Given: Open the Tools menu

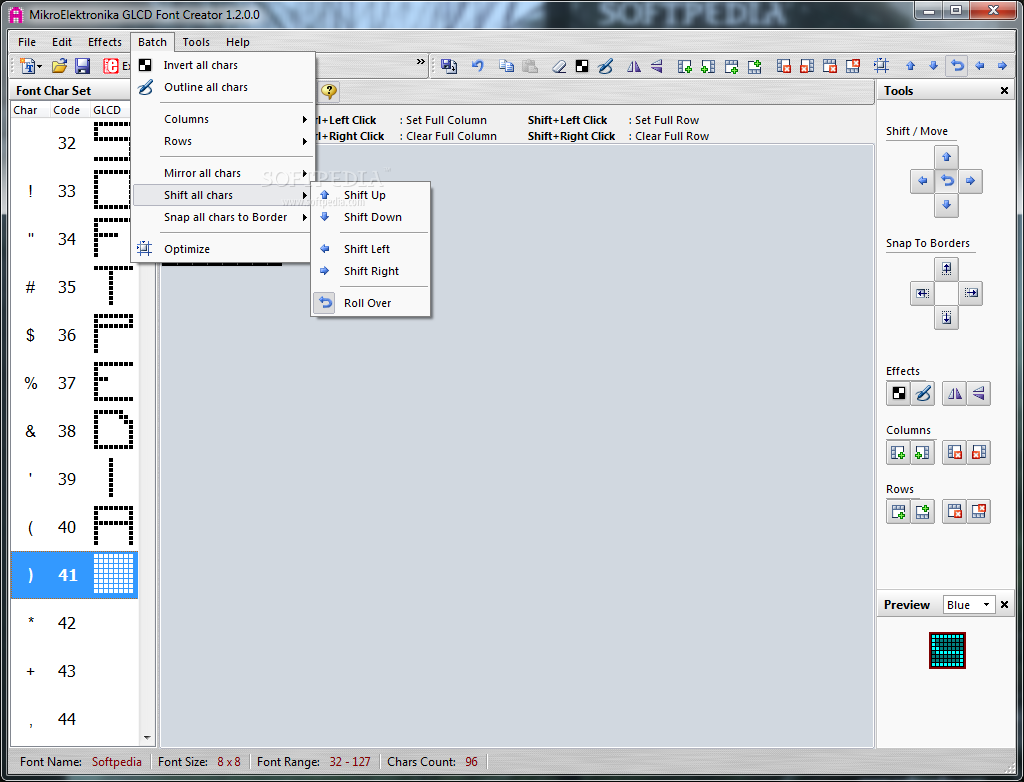Looking at the screenshot, I should (196, 42).
